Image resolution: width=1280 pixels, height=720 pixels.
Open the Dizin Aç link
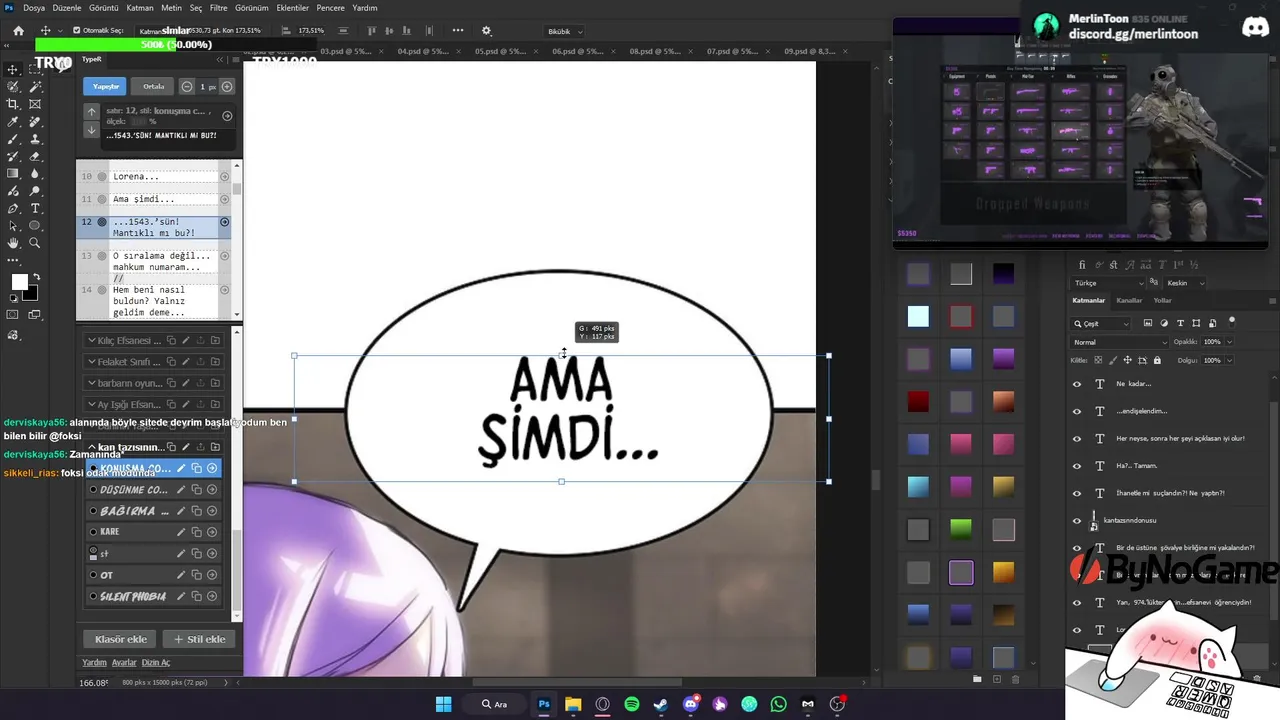(156, 662)
